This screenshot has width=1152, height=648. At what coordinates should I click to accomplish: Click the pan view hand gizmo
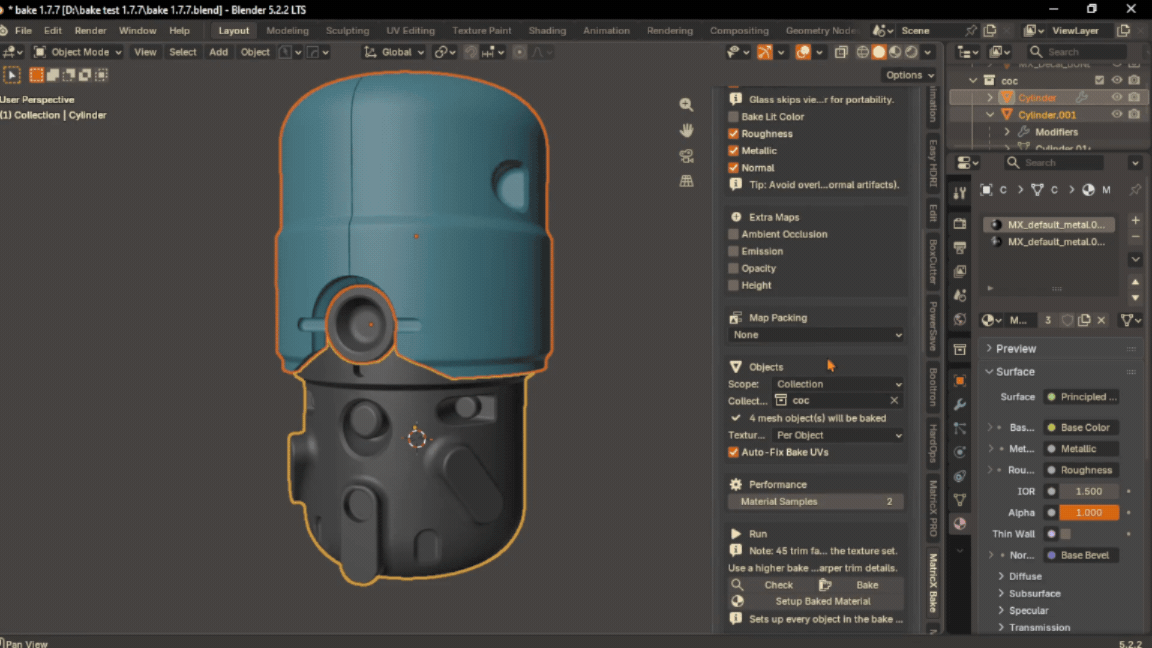(x=686, y=131)
